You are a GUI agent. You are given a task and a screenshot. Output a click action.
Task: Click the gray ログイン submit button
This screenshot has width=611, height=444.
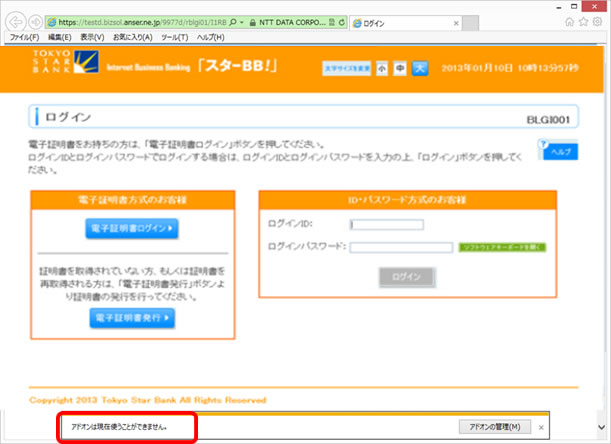(x=407, y=277)
